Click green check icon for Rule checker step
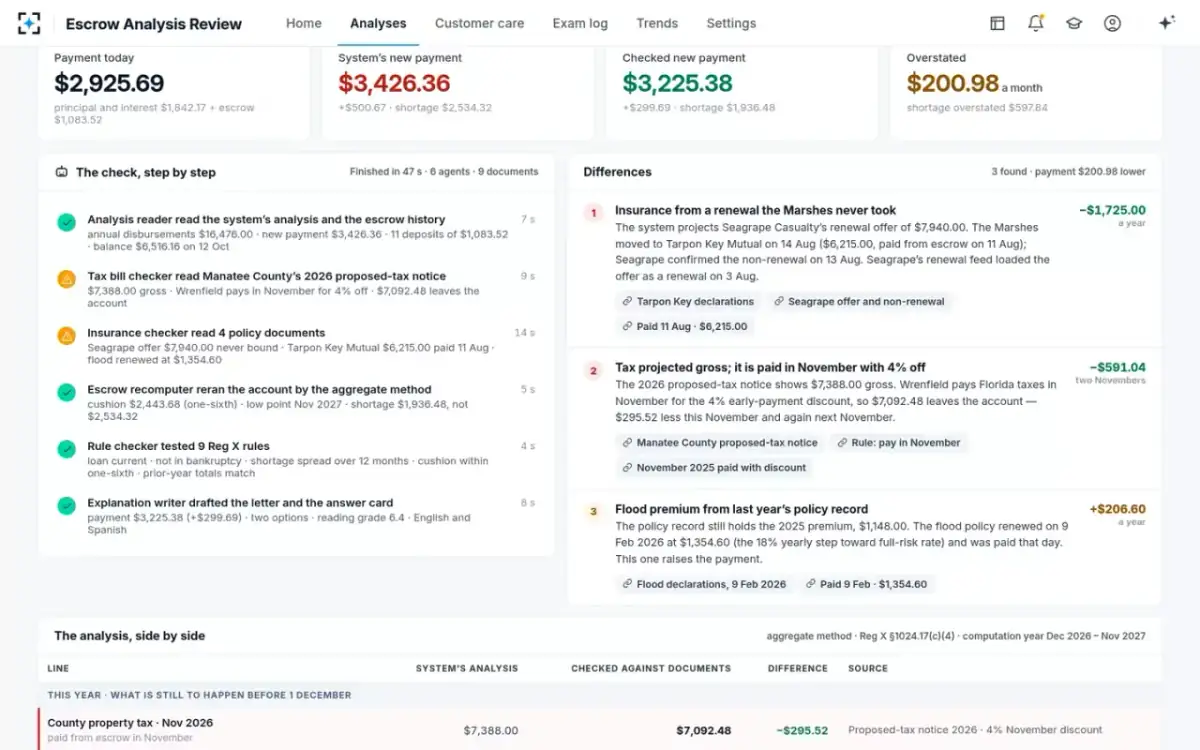 [x=66, y=449]
